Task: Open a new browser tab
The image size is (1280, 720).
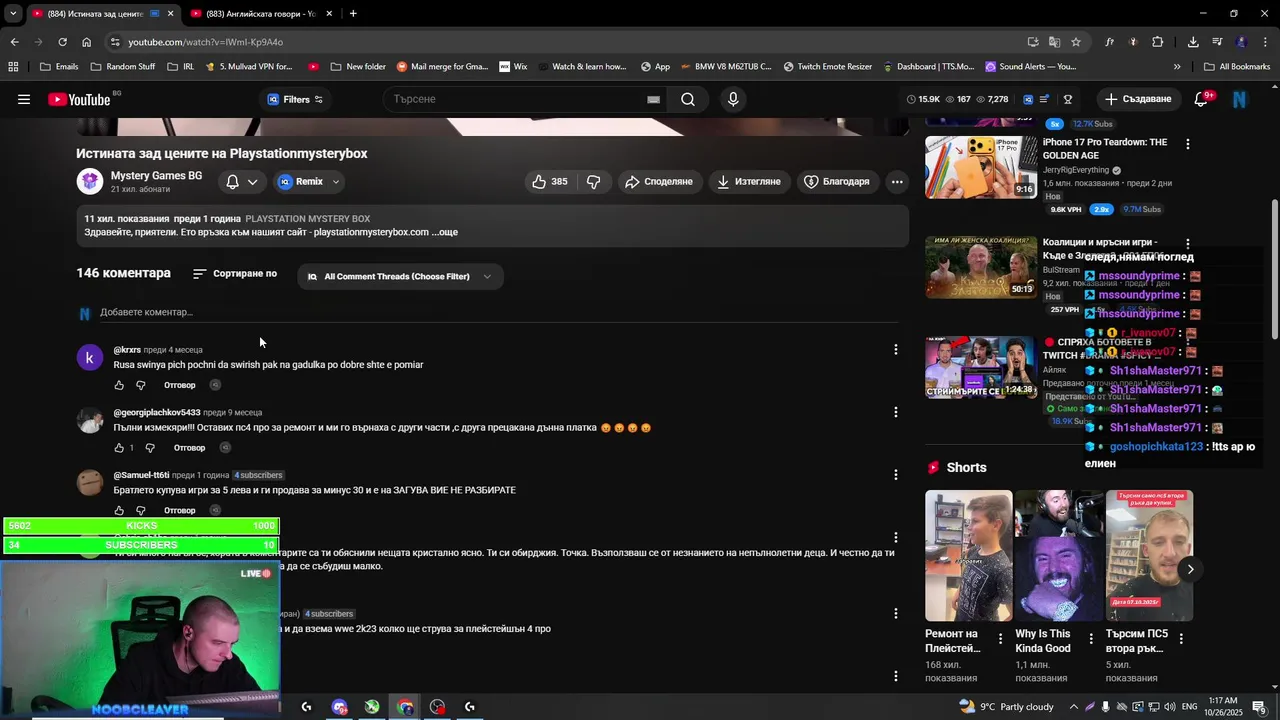Action: coord(353,14)
